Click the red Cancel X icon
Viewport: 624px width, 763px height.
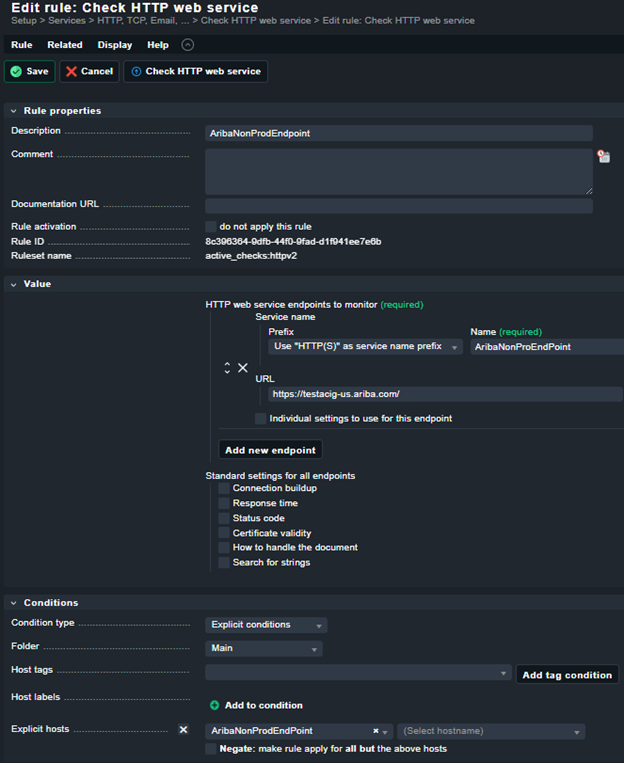click(71, 72)
